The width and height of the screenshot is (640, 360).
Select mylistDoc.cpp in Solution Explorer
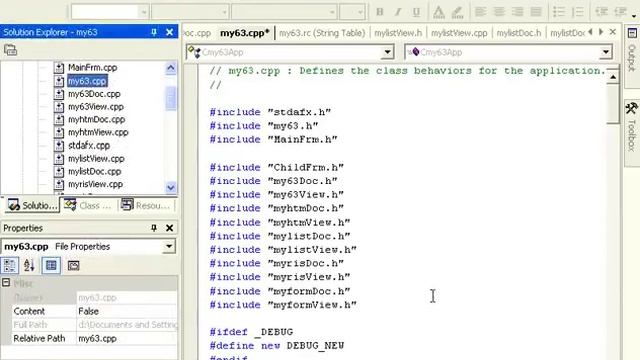click(x=94, y=171)
